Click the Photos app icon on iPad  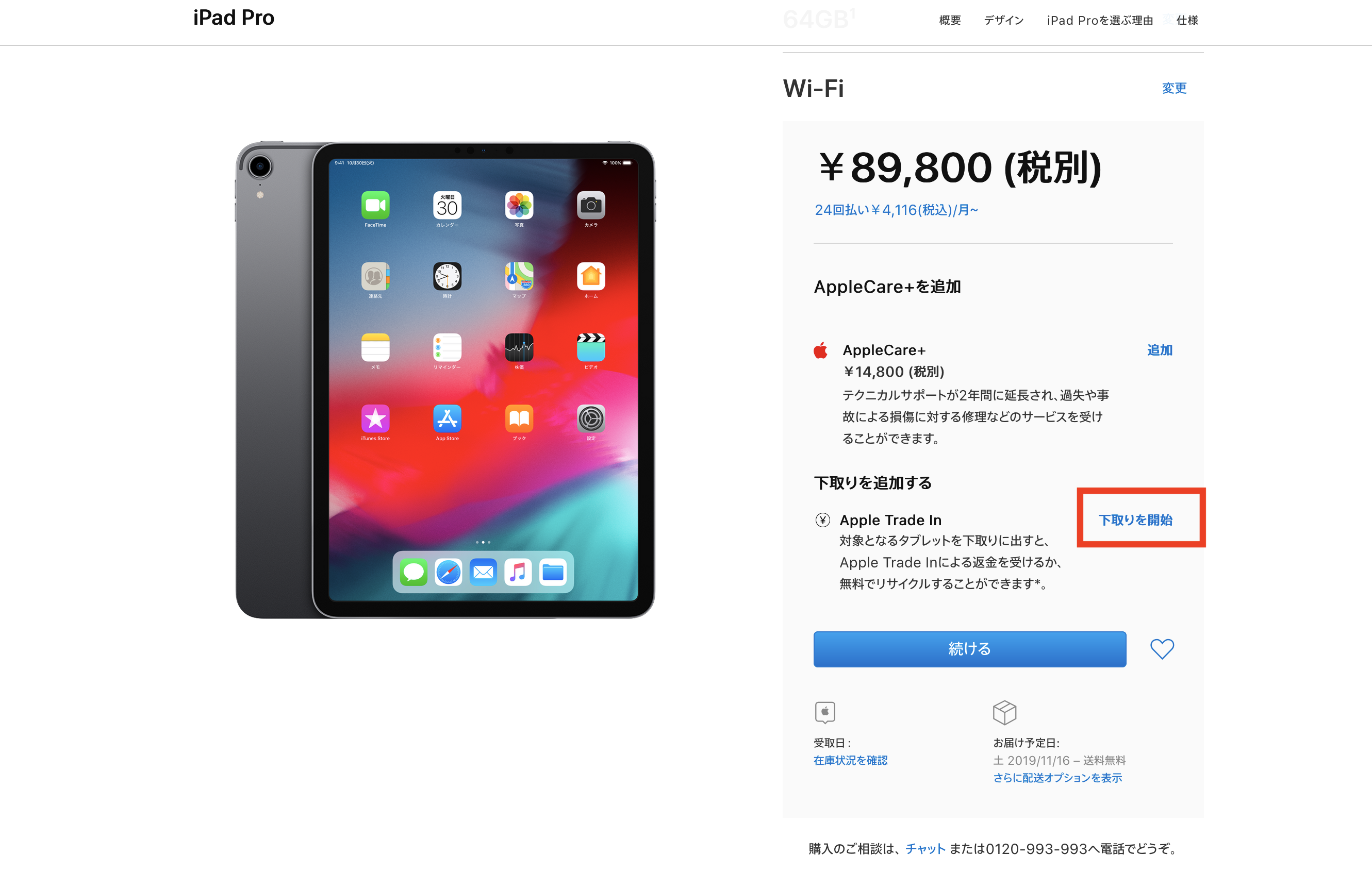click(519, 206)
